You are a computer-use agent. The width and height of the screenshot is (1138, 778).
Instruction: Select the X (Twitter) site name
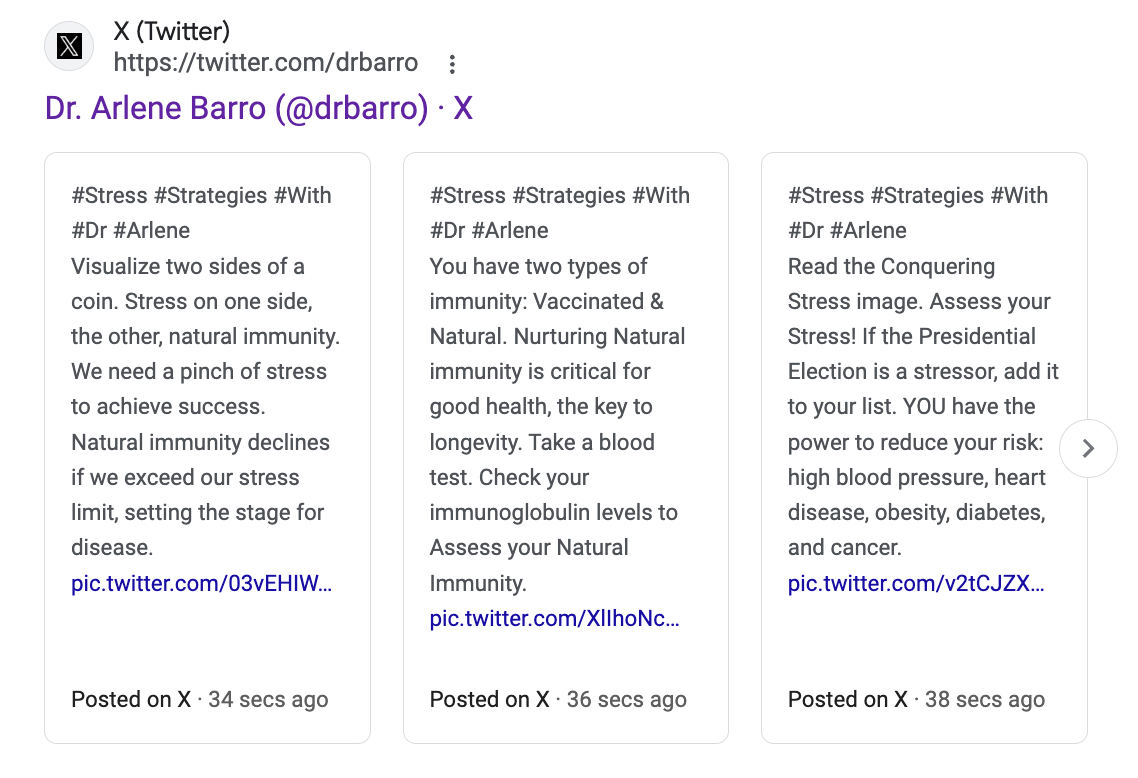point(172,31)
